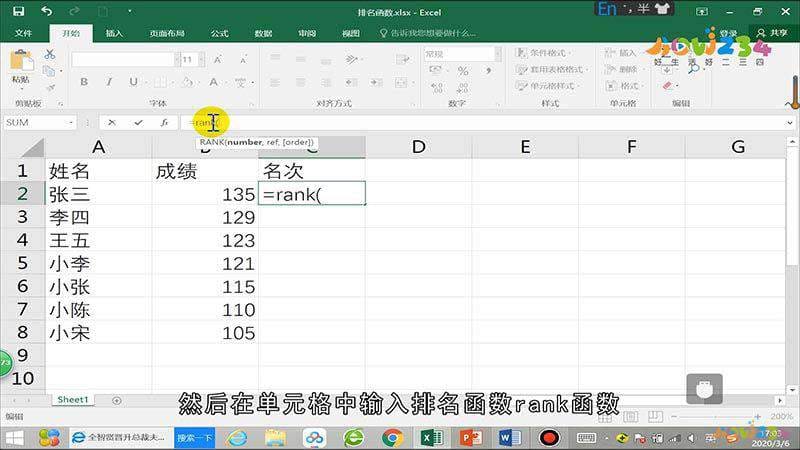Toggle Italic formatting
The height and width of the screenshot is (450, 800).
click(109, 82)
